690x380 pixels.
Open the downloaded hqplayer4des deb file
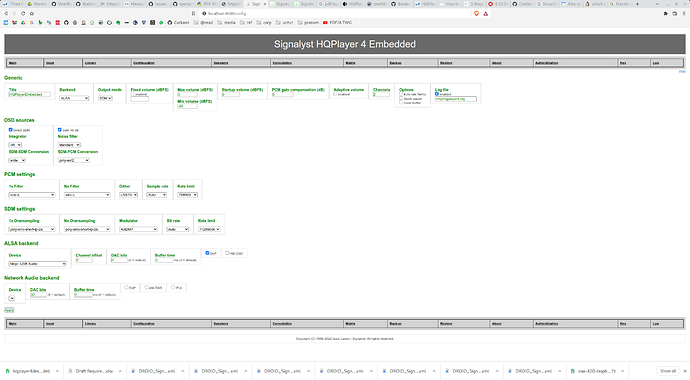[x=28, y=371]
